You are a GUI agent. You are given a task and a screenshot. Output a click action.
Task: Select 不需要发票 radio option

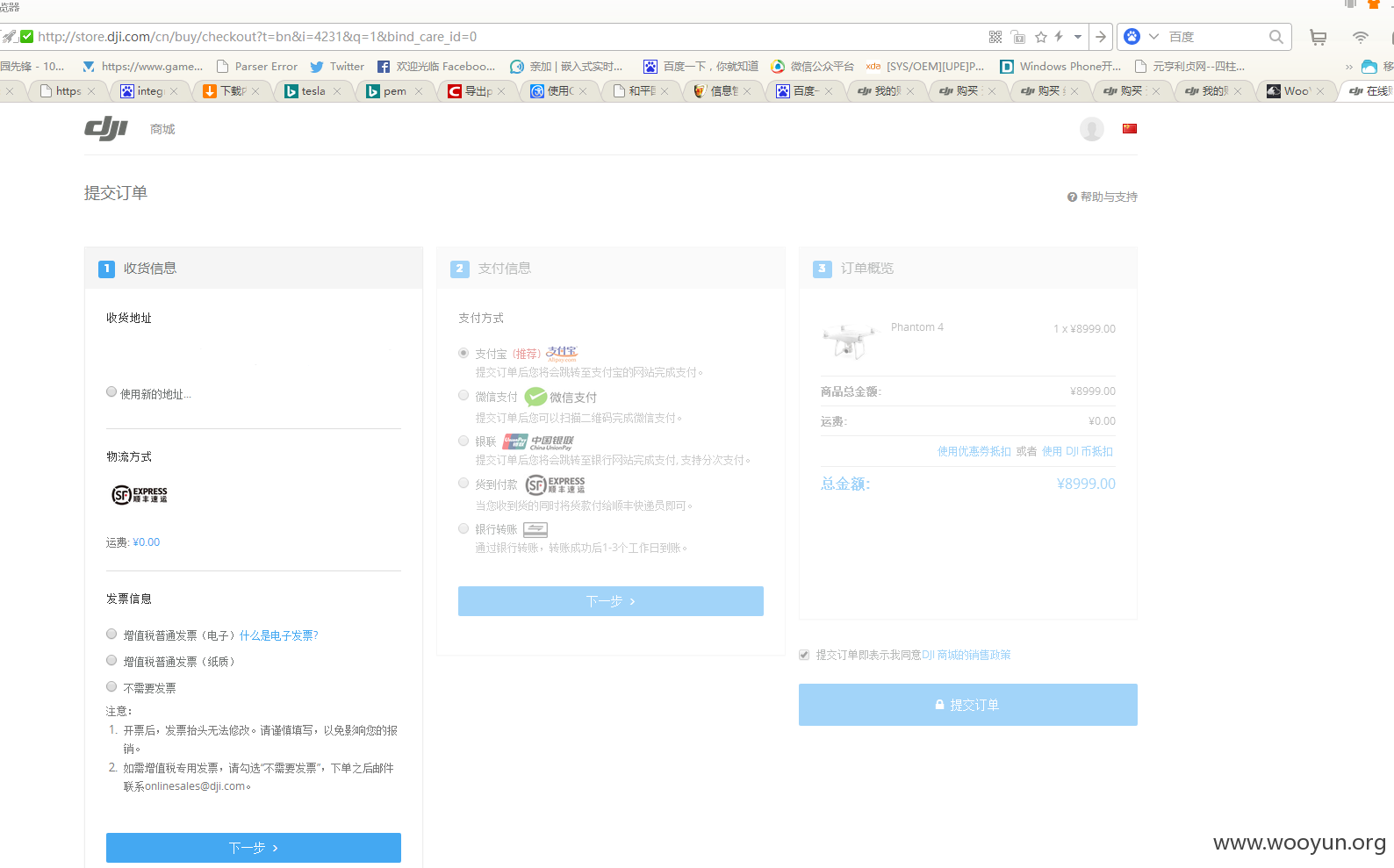[x=111, y=686]
